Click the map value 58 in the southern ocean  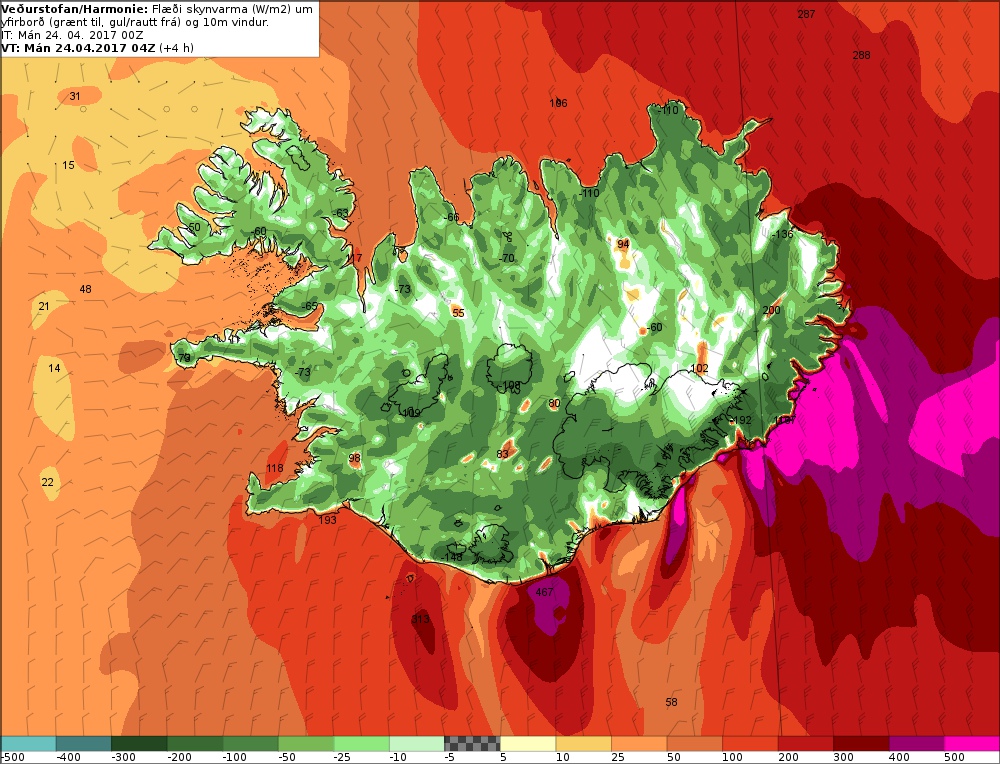pos(672,702)
